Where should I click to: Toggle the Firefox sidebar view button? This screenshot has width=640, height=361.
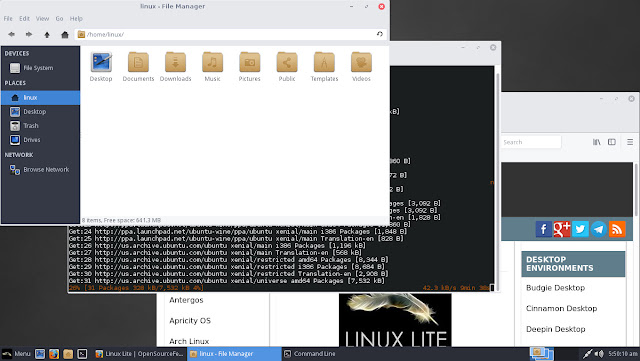(611, 142)
